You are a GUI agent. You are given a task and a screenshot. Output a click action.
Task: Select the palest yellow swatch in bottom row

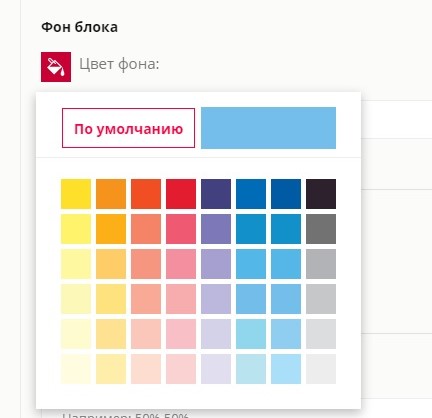pos(76,369)
